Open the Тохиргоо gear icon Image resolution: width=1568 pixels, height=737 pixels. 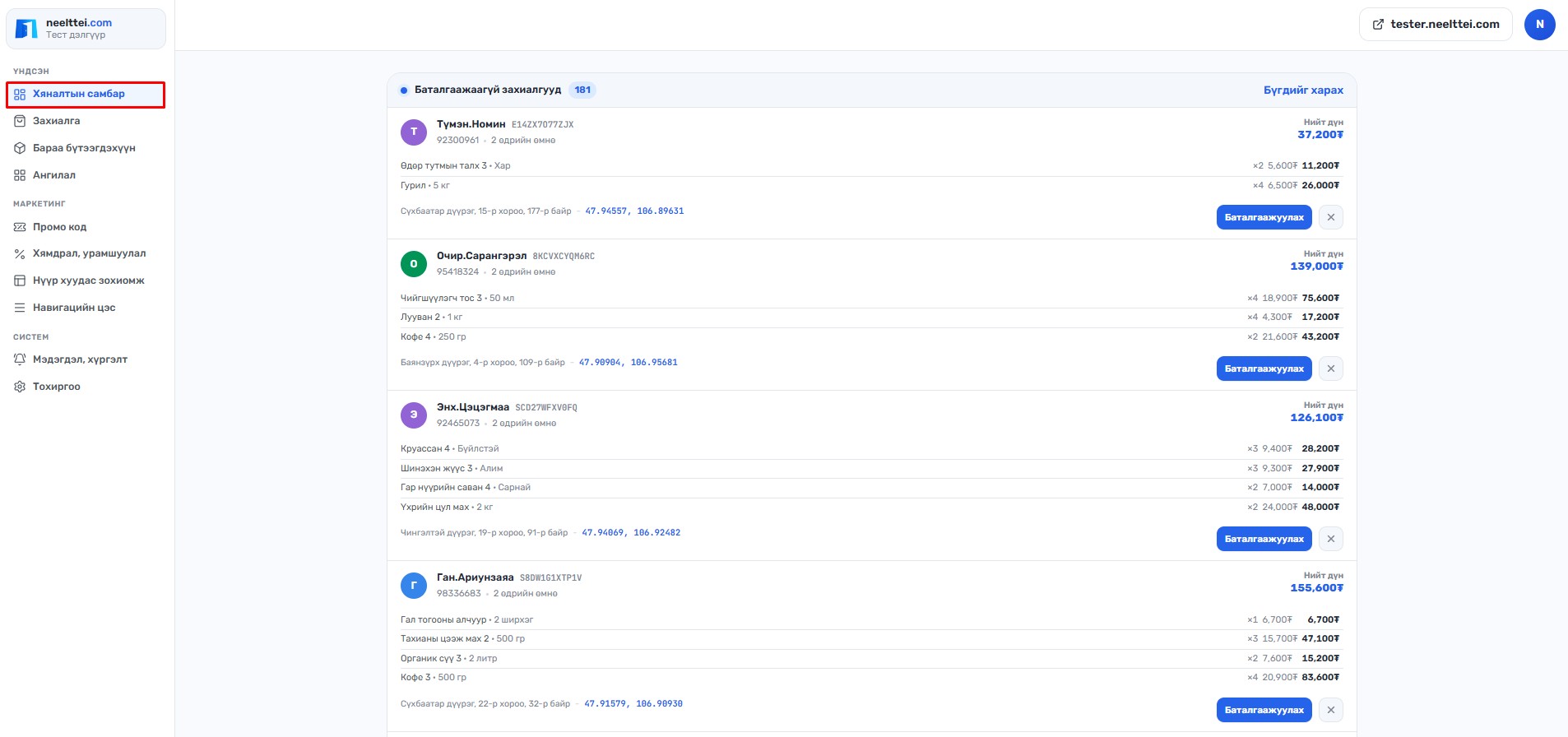pos(20,387)
